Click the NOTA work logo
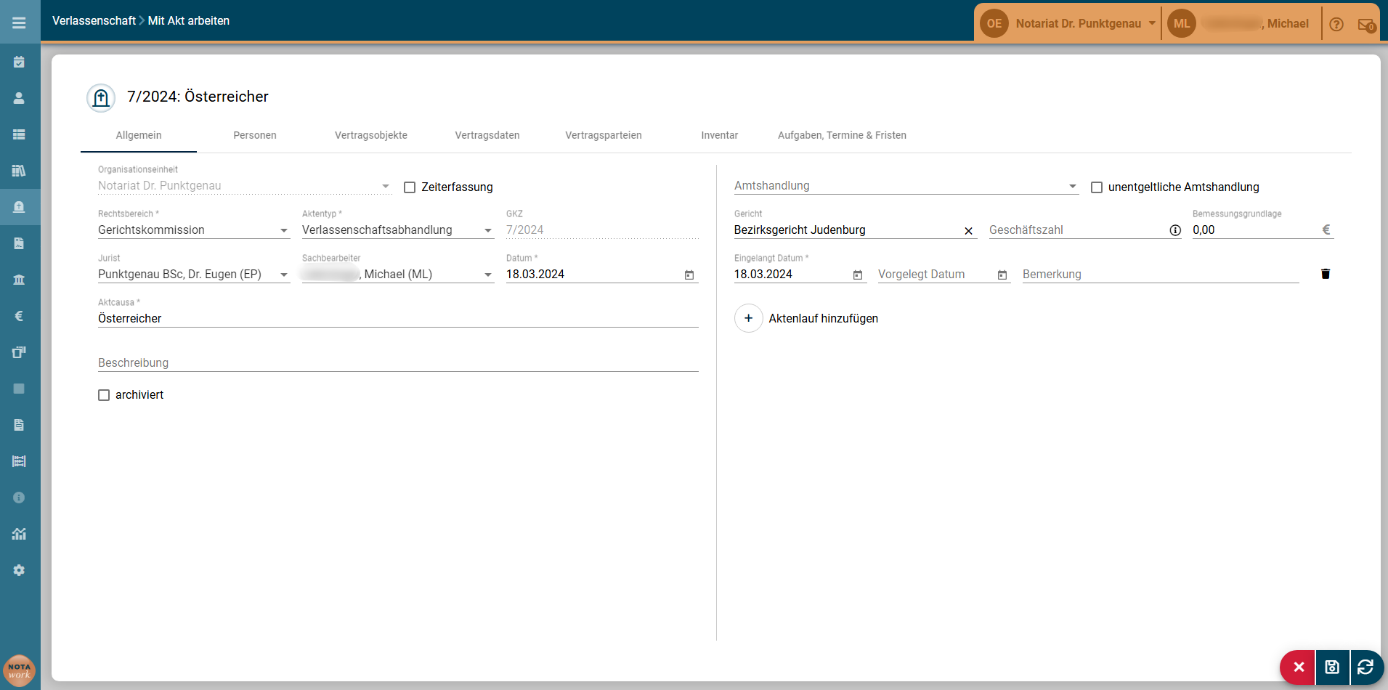The image size is (1388, 690). coord(19,670)
